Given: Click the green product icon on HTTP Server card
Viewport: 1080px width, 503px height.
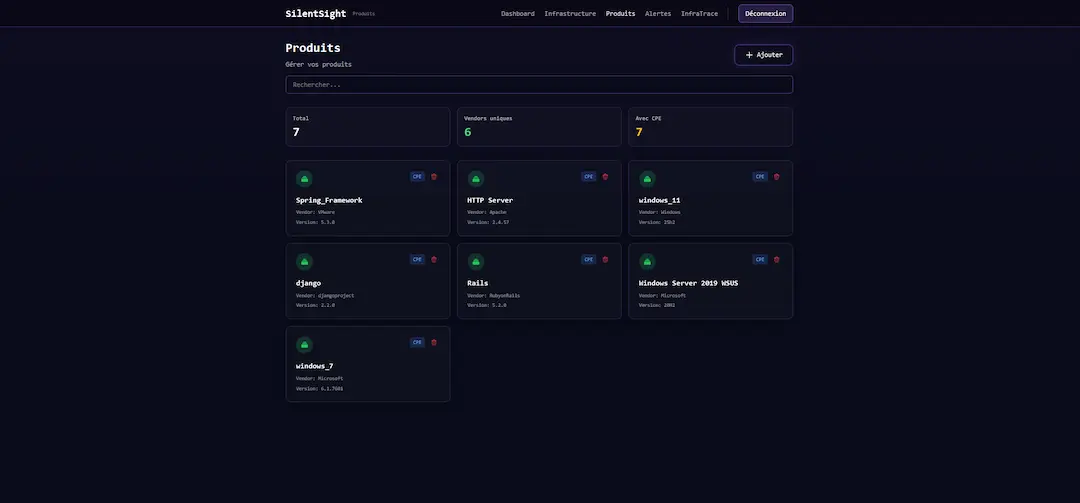Looking at the screenshot, I should coord(476,179).
